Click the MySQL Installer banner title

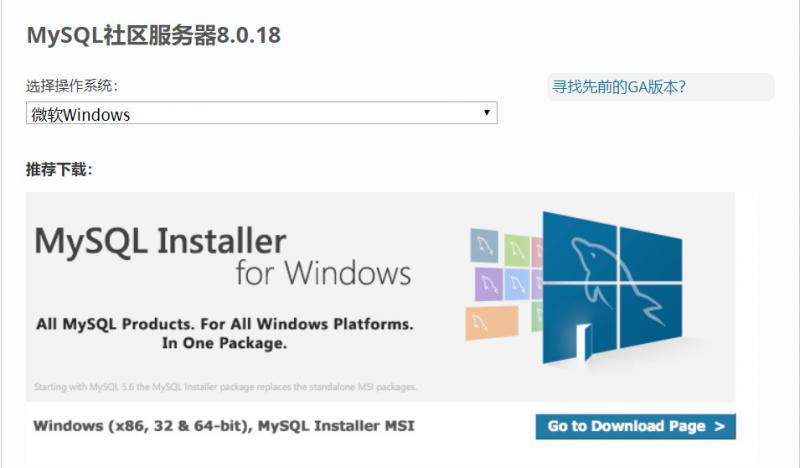click(x=160, y=241)
